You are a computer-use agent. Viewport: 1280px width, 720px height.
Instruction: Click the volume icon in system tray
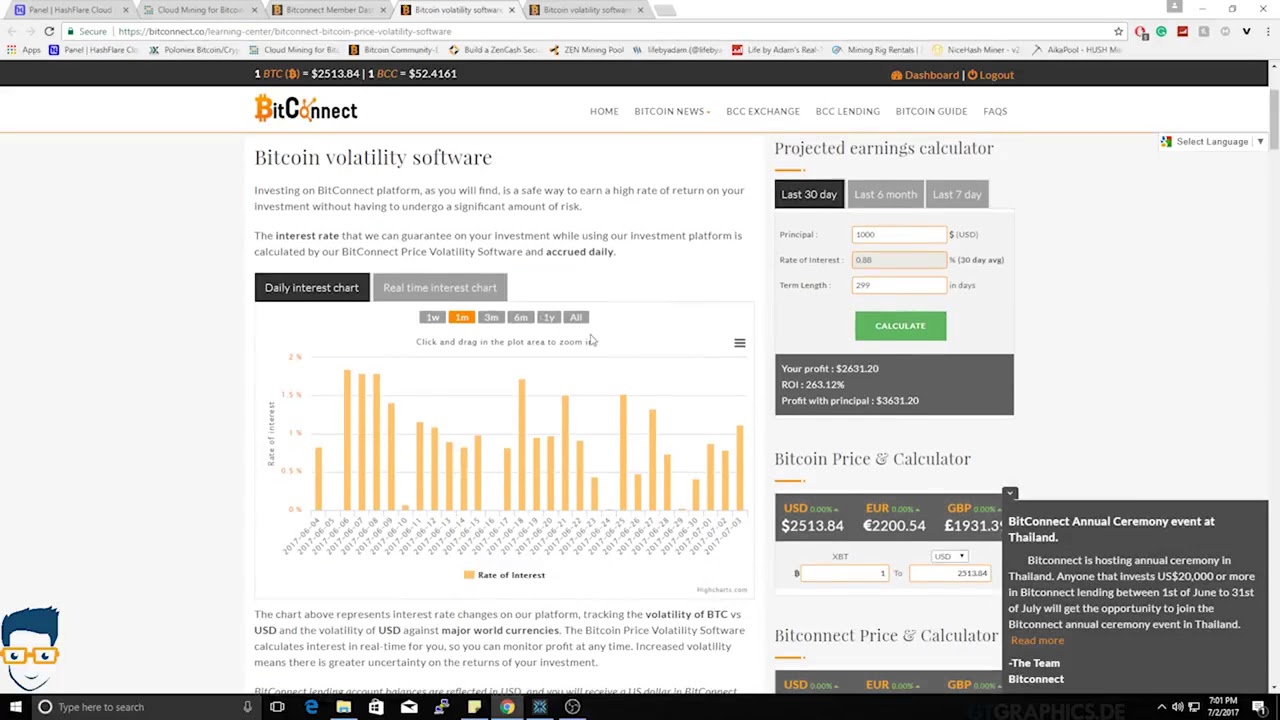click(x=1177, y=707)
